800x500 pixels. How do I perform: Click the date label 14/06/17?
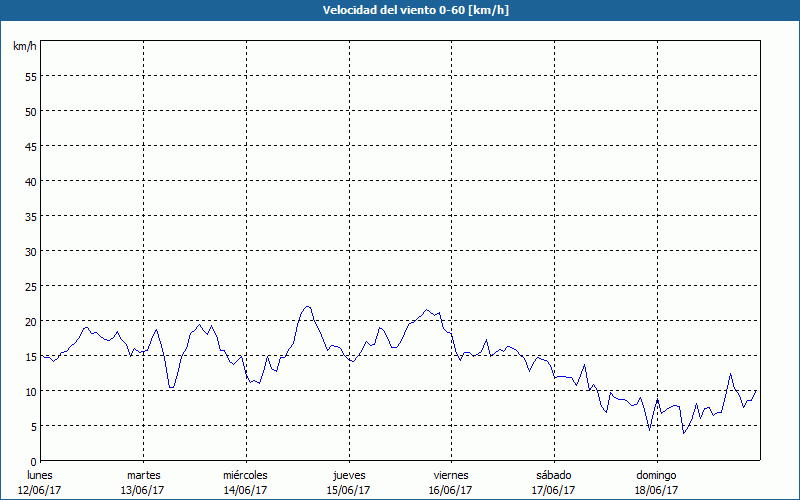[245, 490]
